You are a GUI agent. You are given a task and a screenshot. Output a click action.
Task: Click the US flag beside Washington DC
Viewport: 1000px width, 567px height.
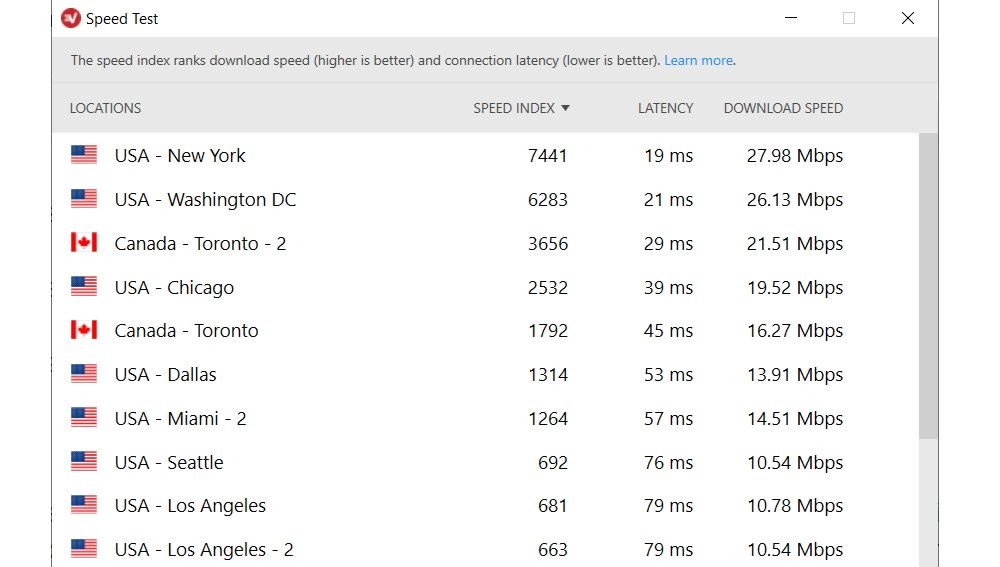(84, 199)
